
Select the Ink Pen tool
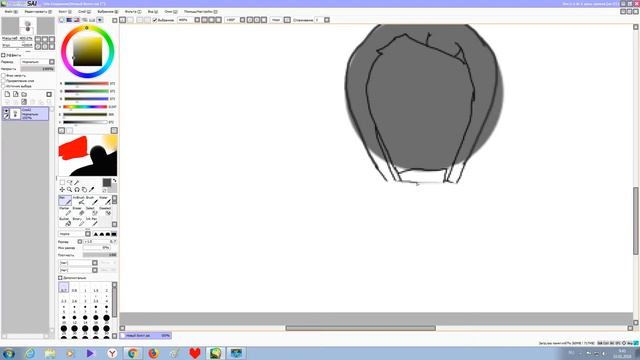(x=92, y=222)
